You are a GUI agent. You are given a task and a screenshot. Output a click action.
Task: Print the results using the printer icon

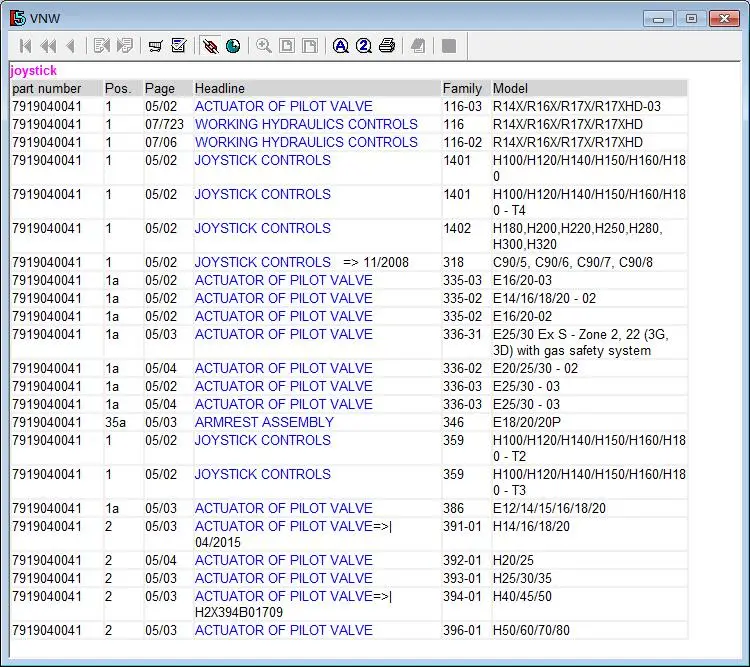(x=387, y=46)
